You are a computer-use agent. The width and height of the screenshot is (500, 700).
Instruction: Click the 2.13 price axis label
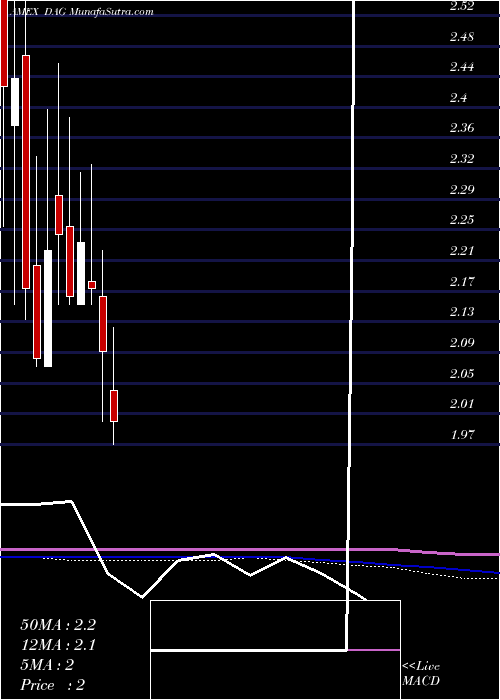[462, 312]
